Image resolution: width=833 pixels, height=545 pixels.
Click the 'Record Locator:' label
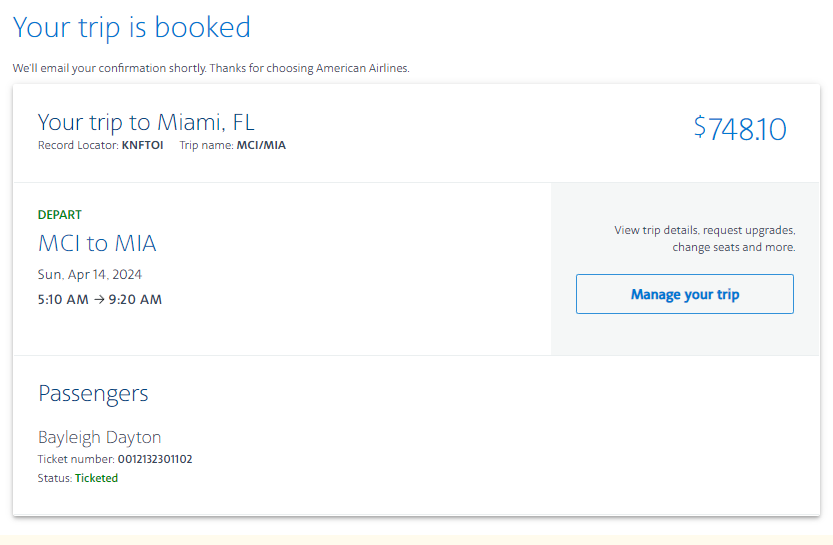pyautogui.click(x=78, y=145)
